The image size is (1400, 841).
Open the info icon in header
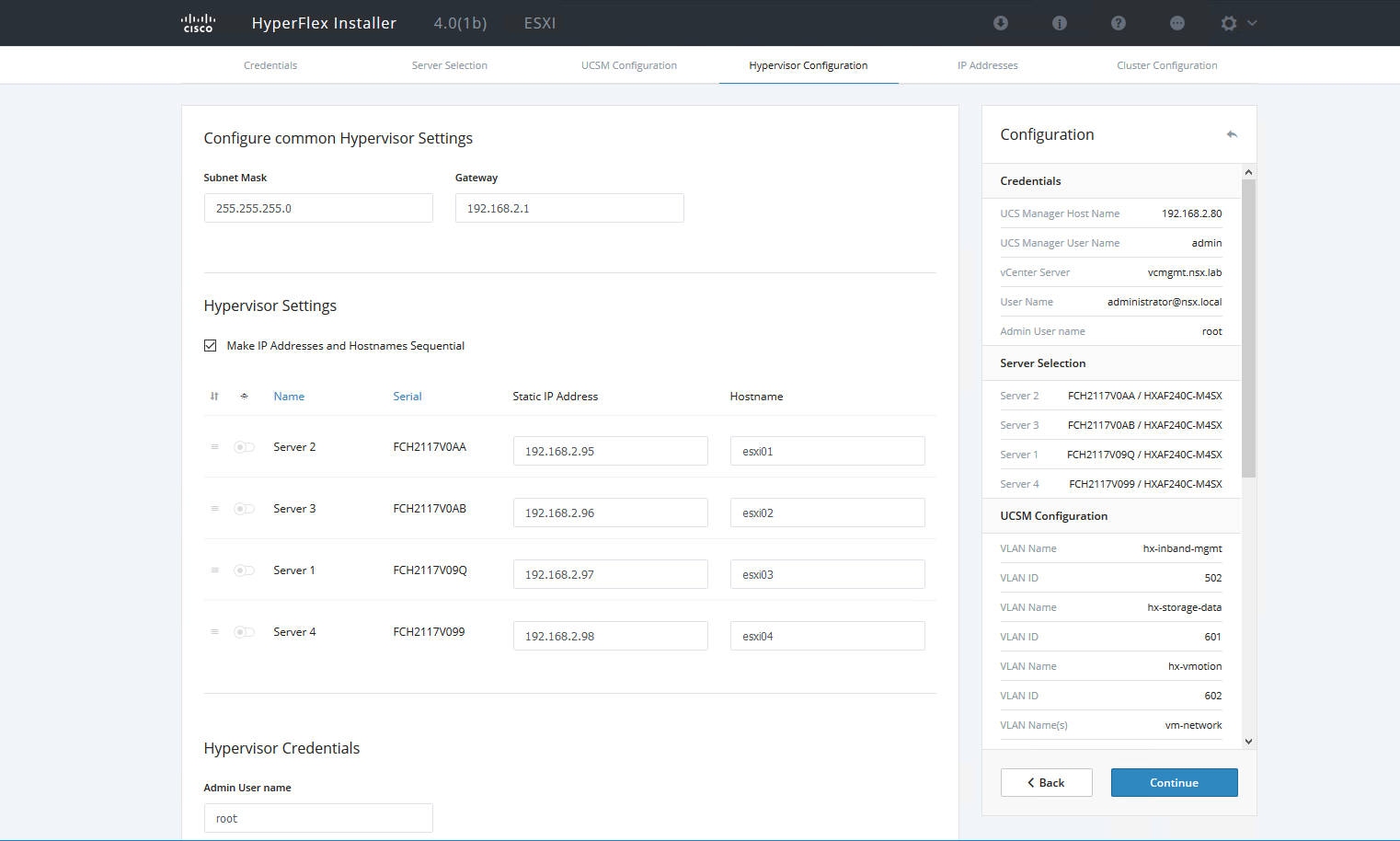pyautogui.click(x=1060, y=23)
